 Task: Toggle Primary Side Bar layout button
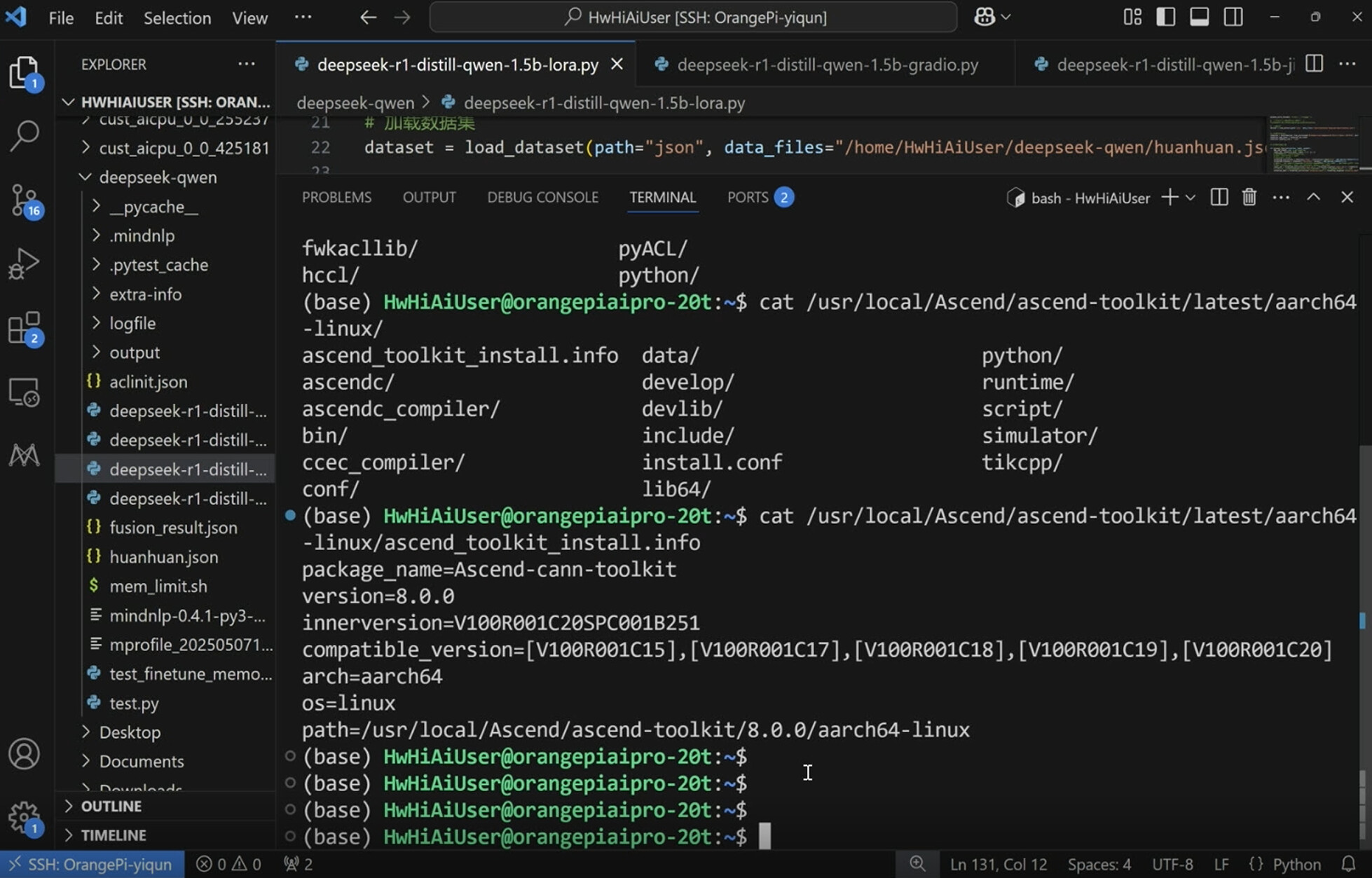point(1166,17)
